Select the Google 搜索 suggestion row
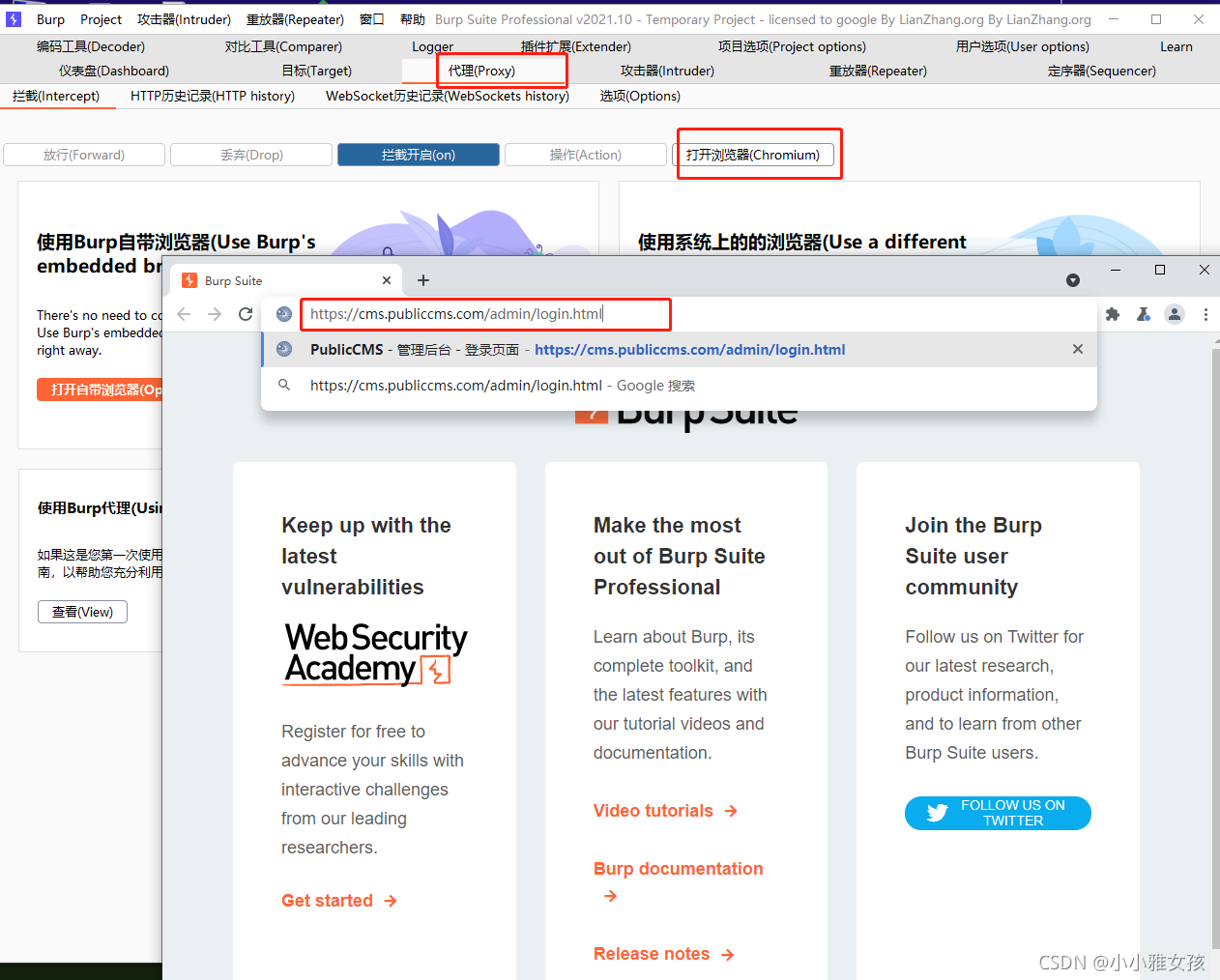This screenshot has height=980, width=1220. pos(680,385)
